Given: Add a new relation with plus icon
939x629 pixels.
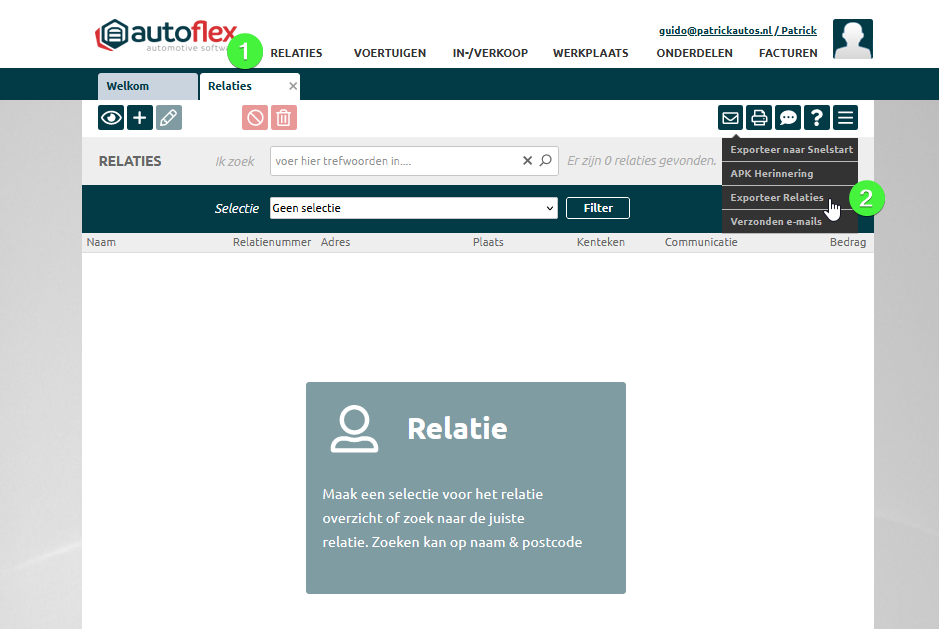Looking at the screenshot, I should 140,118.
